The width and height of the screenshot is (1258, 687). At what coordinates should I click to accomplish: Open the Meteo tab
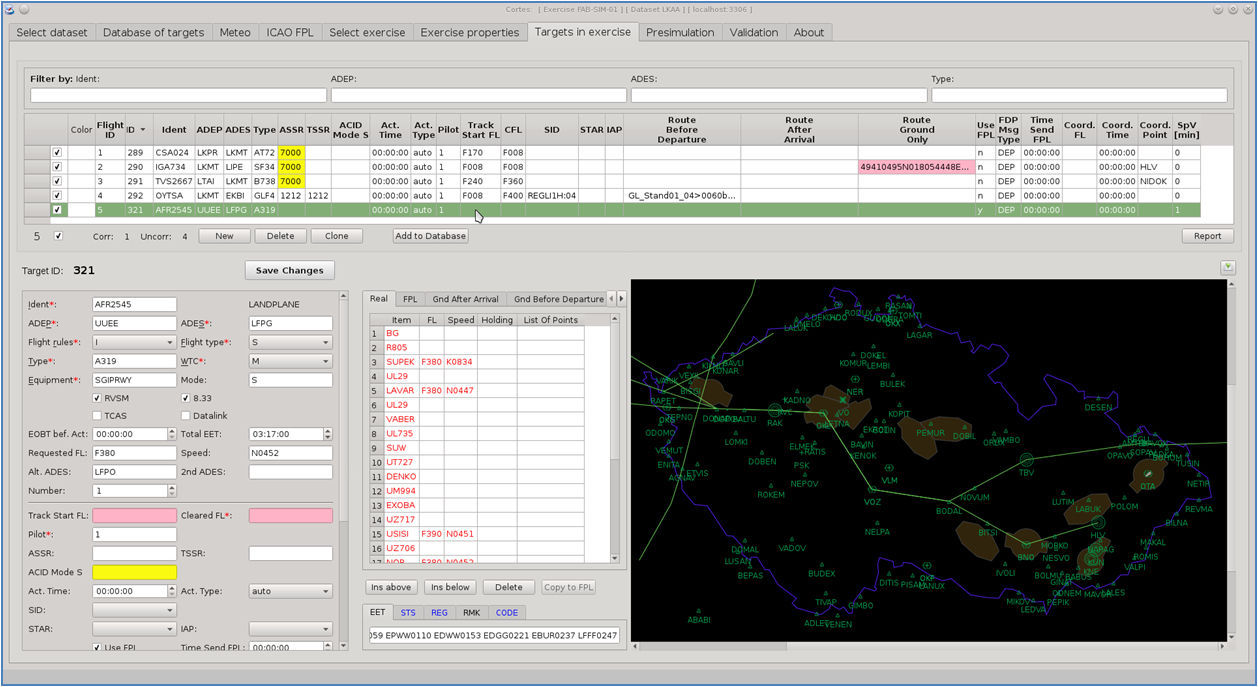tap(235, 32)
